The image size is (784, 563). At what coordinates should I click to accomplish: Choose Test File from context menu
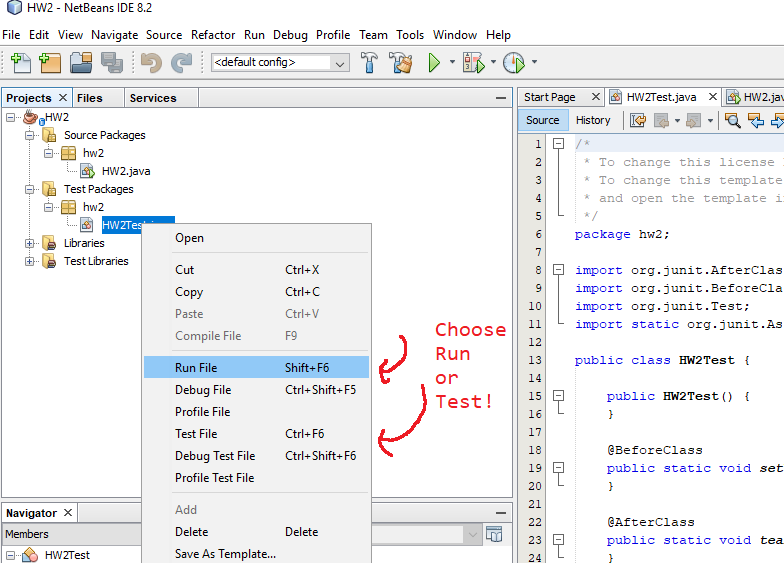pos(256,434)
